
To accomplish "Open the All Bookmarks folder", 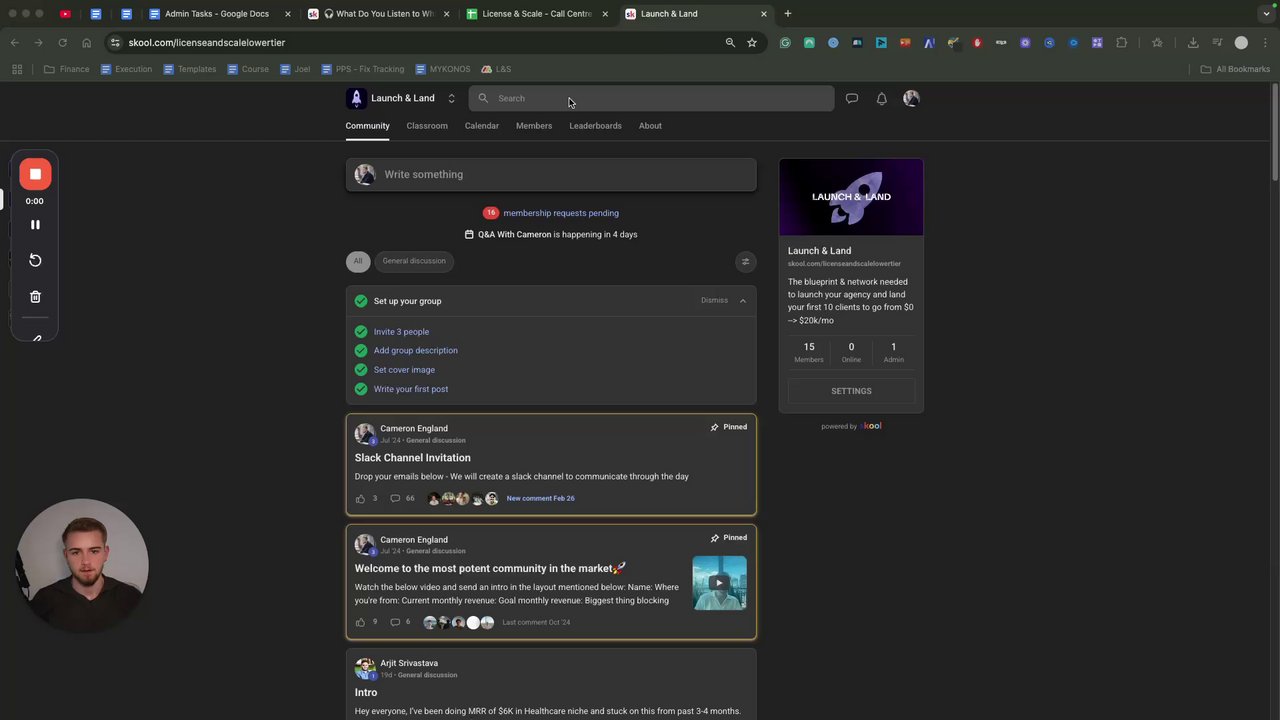I will pos(1235,69).
